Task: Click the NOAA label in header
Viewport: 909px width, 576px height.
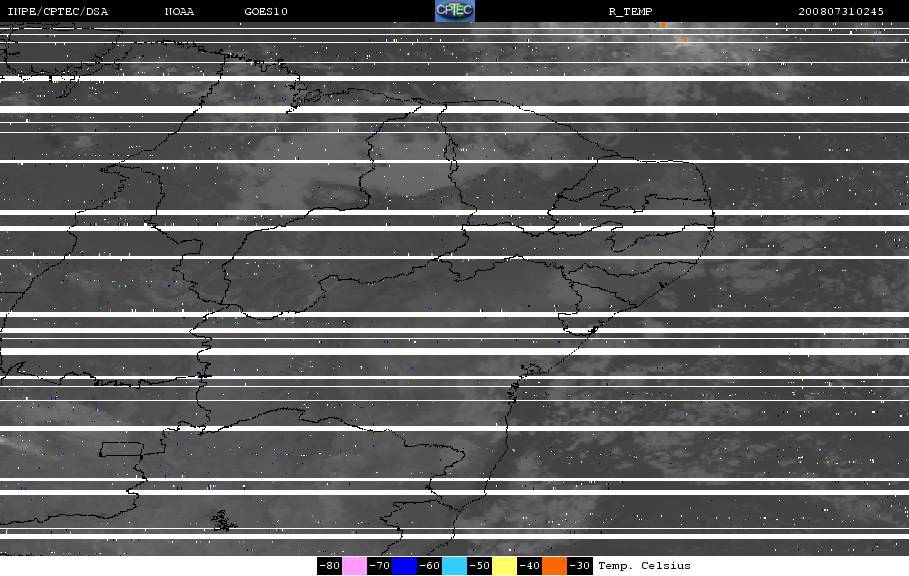Action: (179, 12)
